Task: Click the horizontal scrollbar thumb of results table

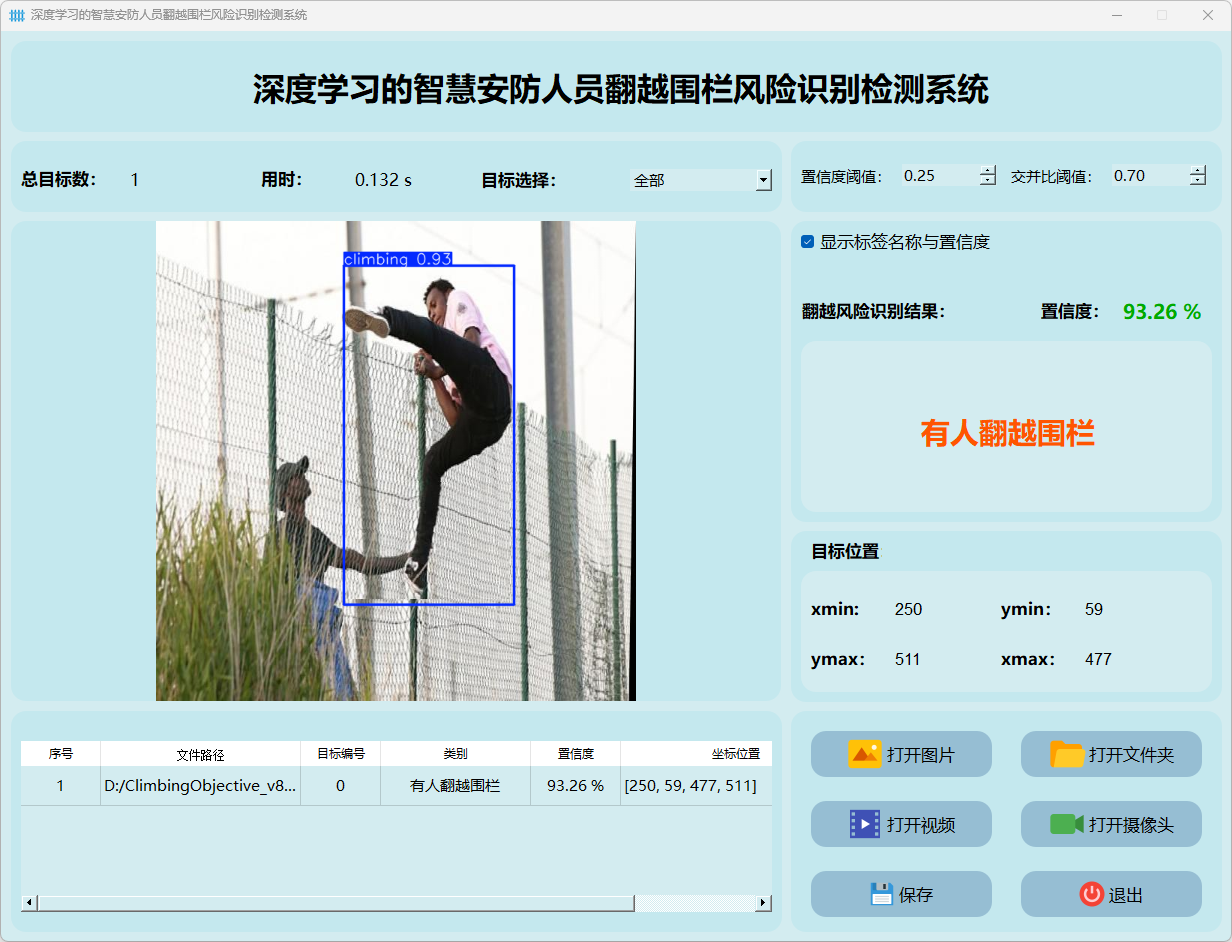Action: pos(336,903)
